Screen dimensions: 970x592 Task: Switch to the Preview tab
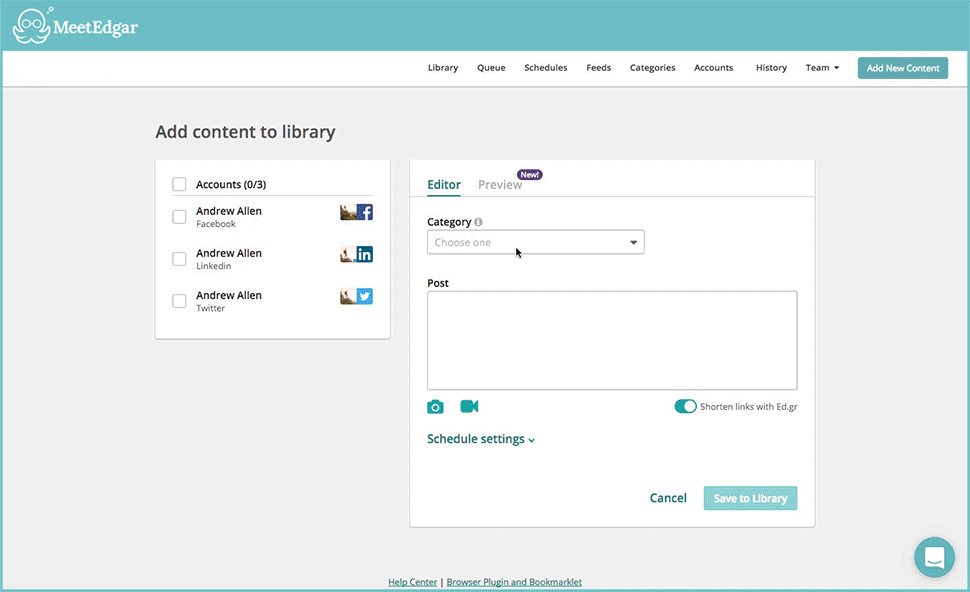[x=499, y=185]
